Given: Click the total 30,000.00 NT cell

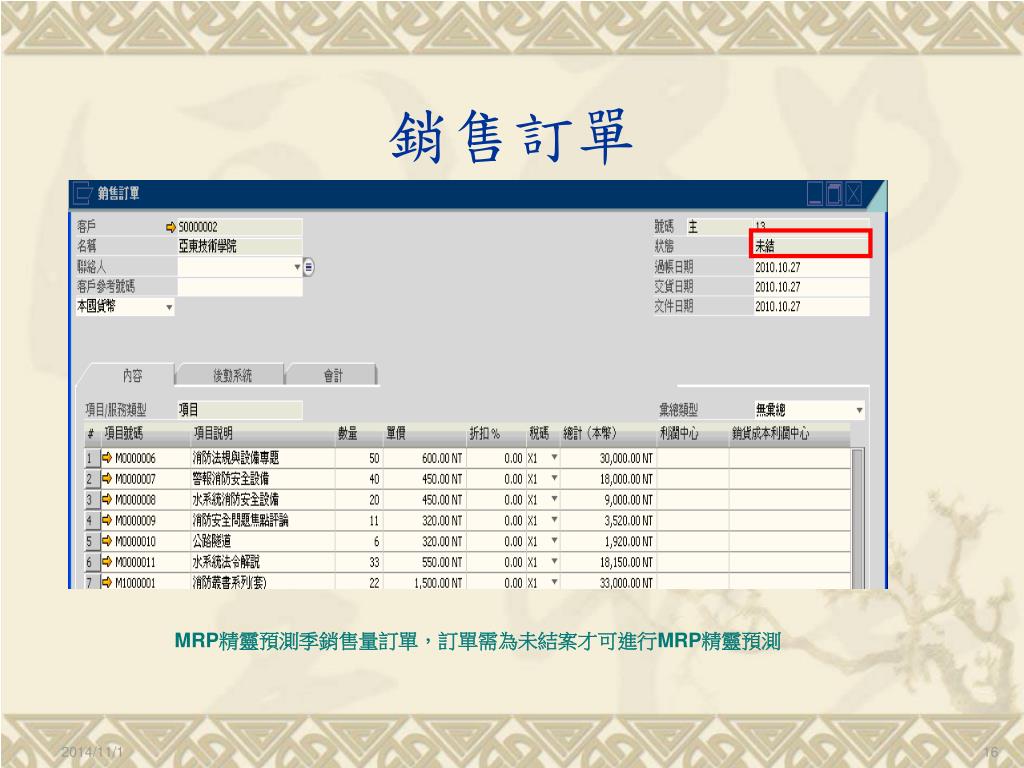Looking at the screenshot, I should pos(609,458).
